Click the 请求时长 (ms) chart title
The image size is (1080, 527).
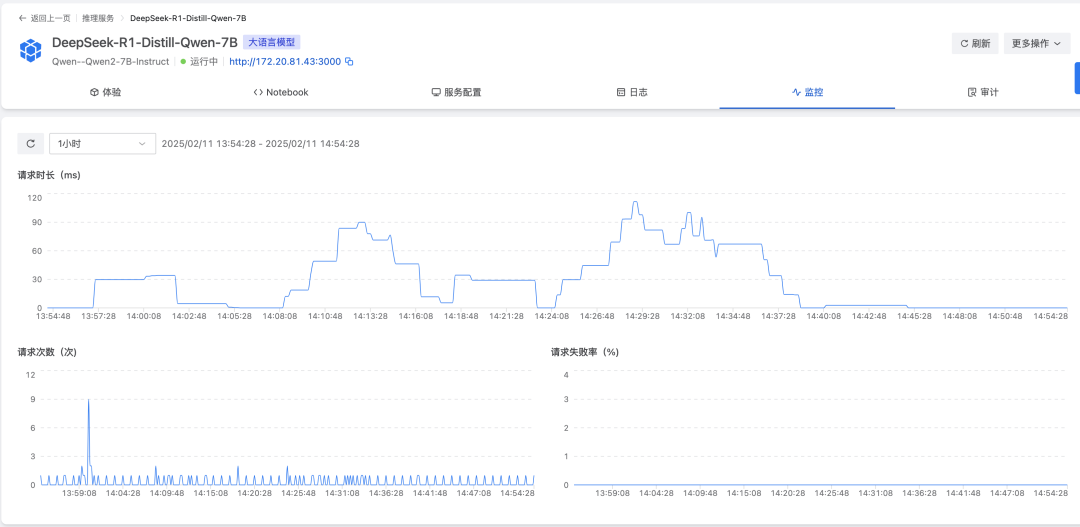point(50,175)
